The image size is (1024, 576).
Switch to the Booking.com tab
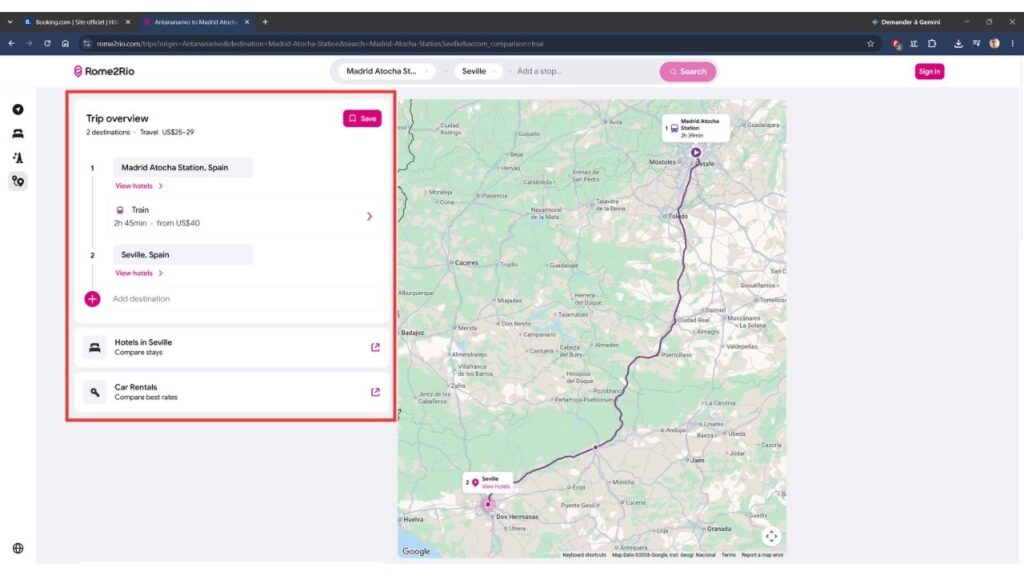(76, 22)
